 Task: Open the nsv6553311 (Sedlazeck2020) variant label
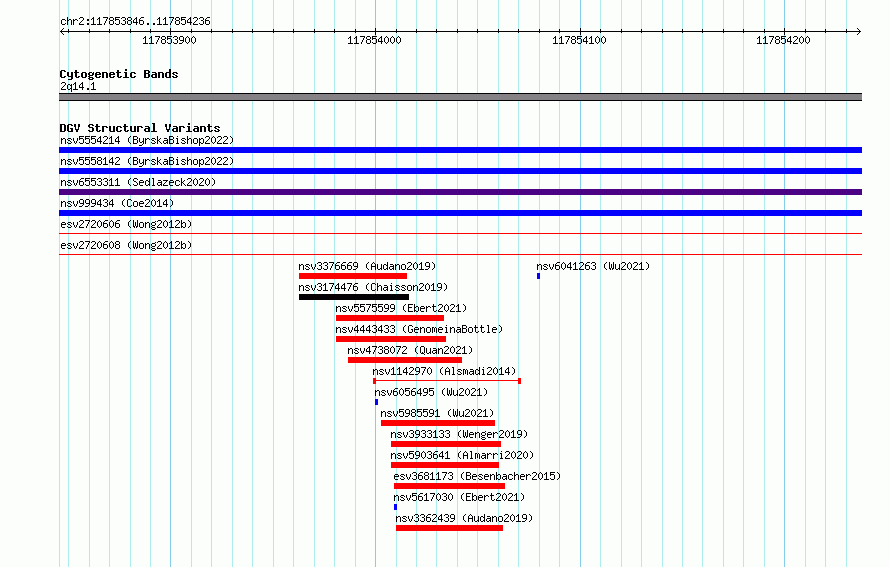[138, 182]
